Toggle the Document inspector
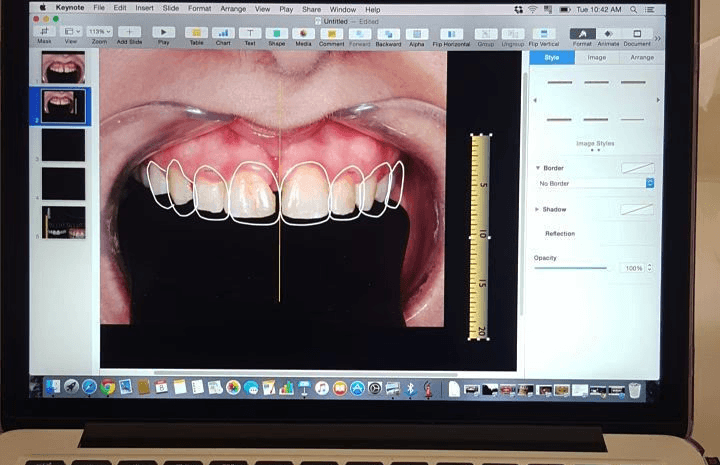The height and width of the screenshot is (465, 720). [637, 34]
